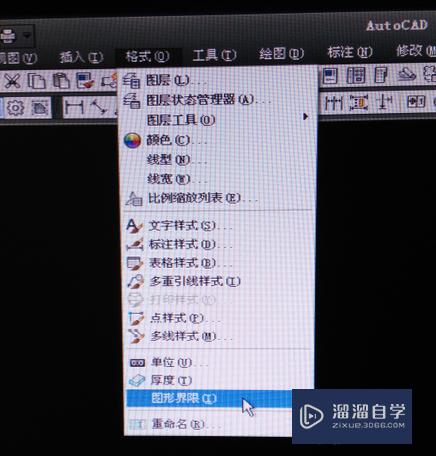Click the Match Properties brush icon

[x=84, y=80]
